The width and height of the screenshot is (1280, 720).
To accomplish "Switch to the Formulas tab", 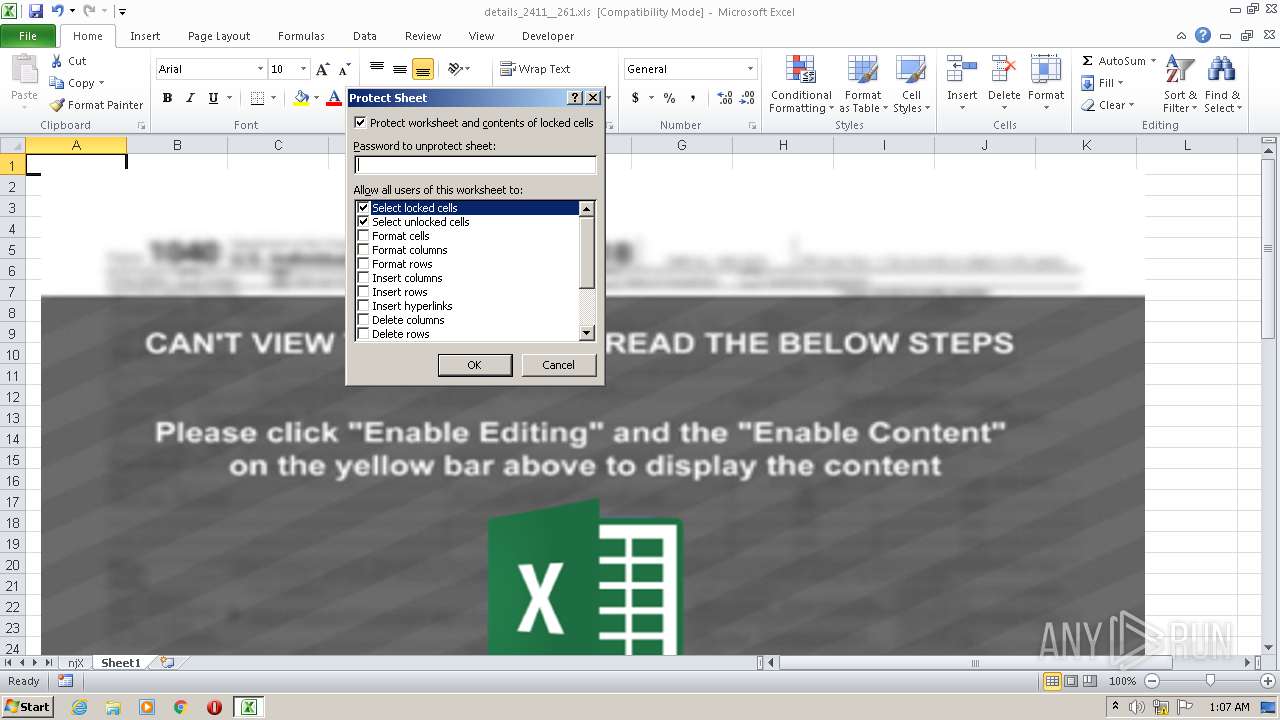I will click(301, 36).
